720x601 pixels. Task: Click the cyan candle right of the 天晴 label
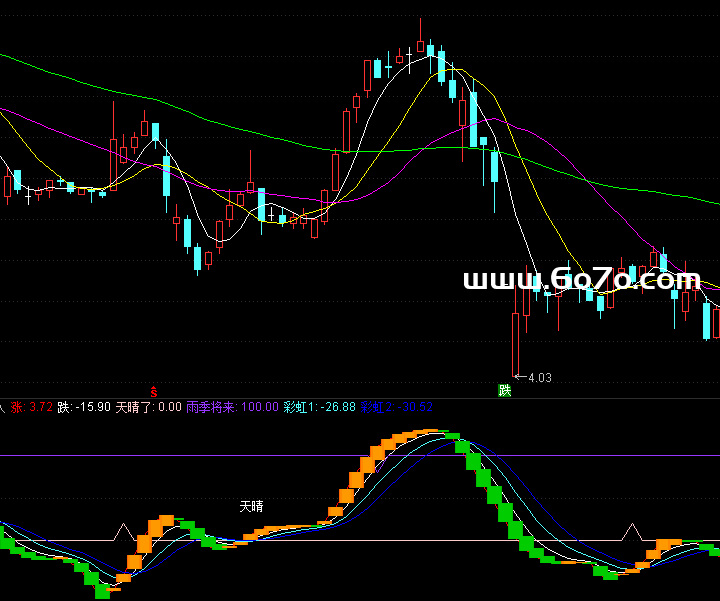coord(261,204)
